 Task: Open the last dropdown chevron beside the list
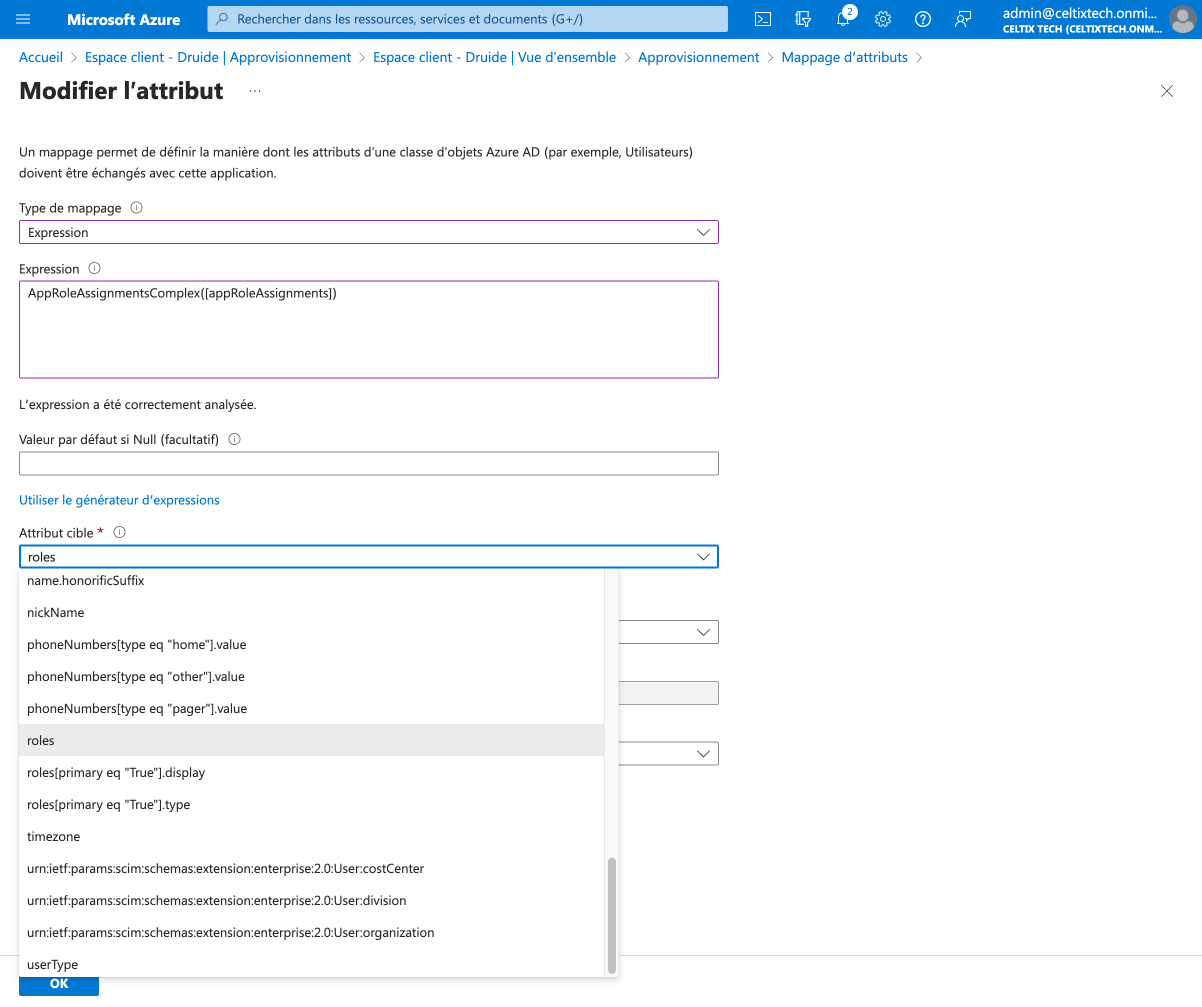[704, 753]
